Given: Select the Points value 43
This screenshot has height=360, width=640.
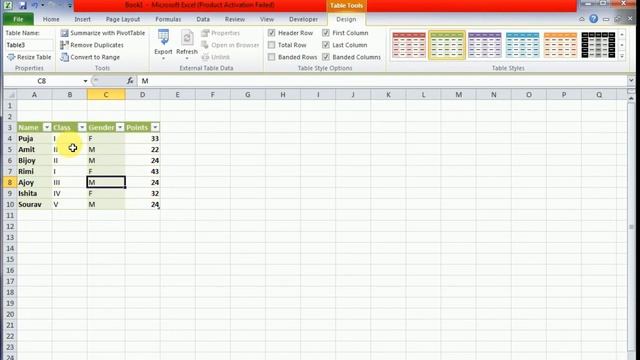Looking at the screenshot, I should click(x=142, y=171).
